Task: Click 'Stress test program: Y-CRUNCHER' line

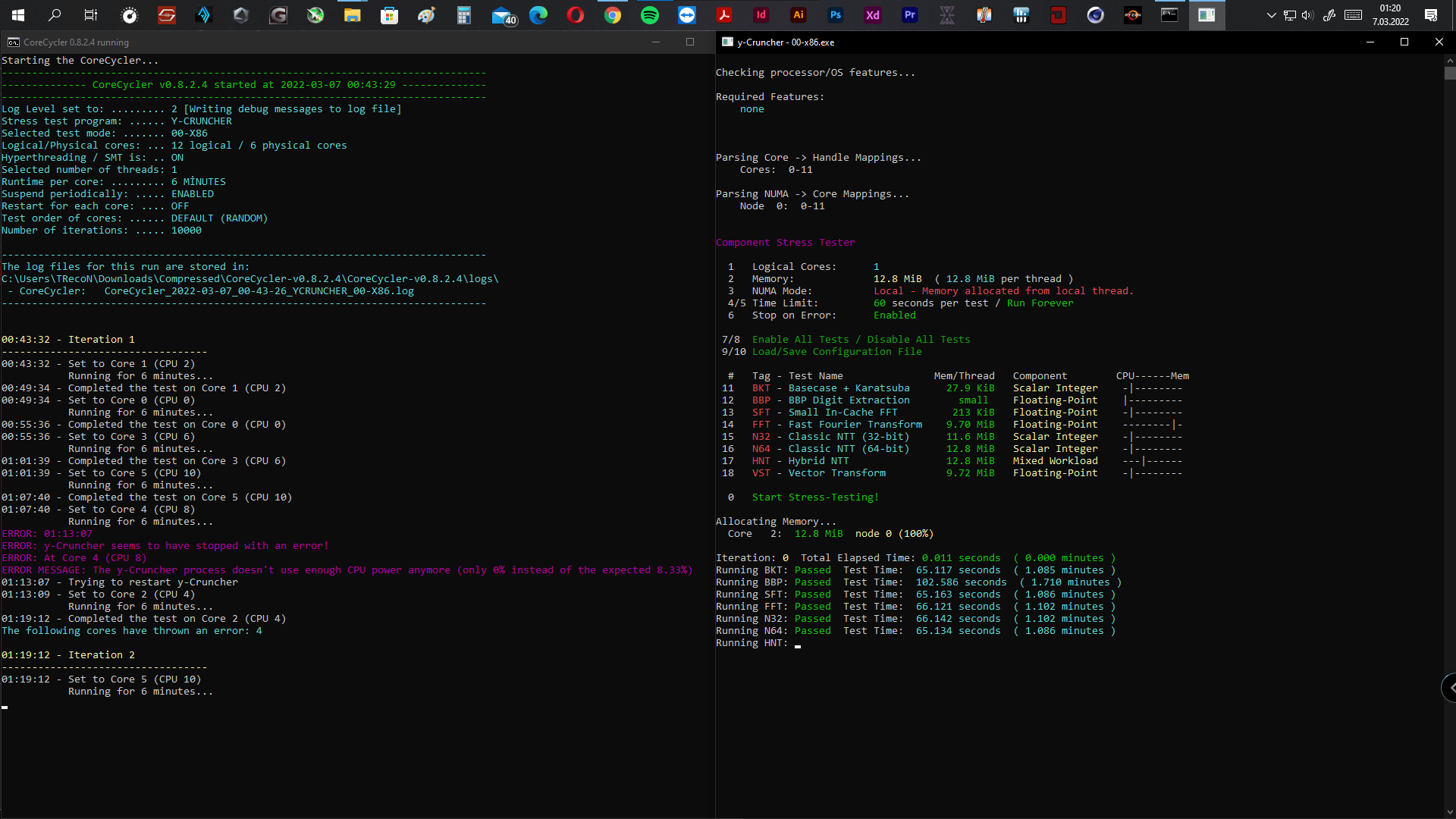Action: pyautogui.click(x=117, y=121)
